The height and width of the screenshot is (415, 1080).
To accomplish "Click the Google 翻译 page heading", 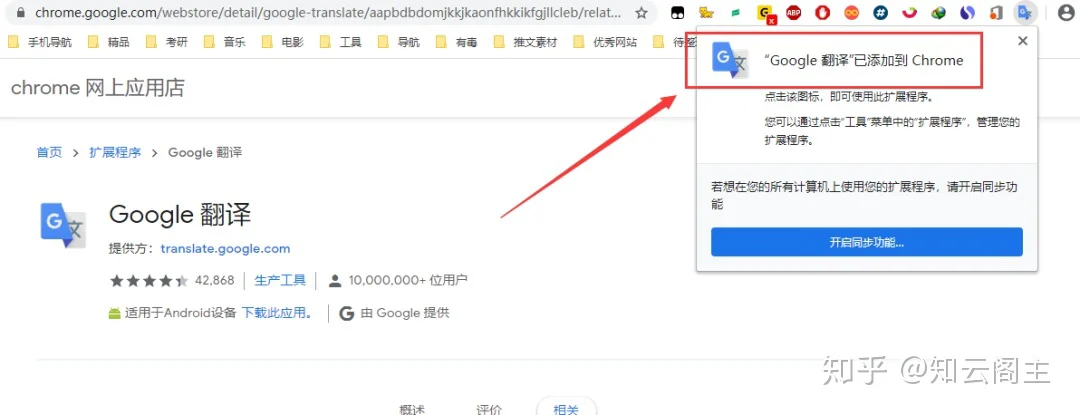I will pos(180,215).
